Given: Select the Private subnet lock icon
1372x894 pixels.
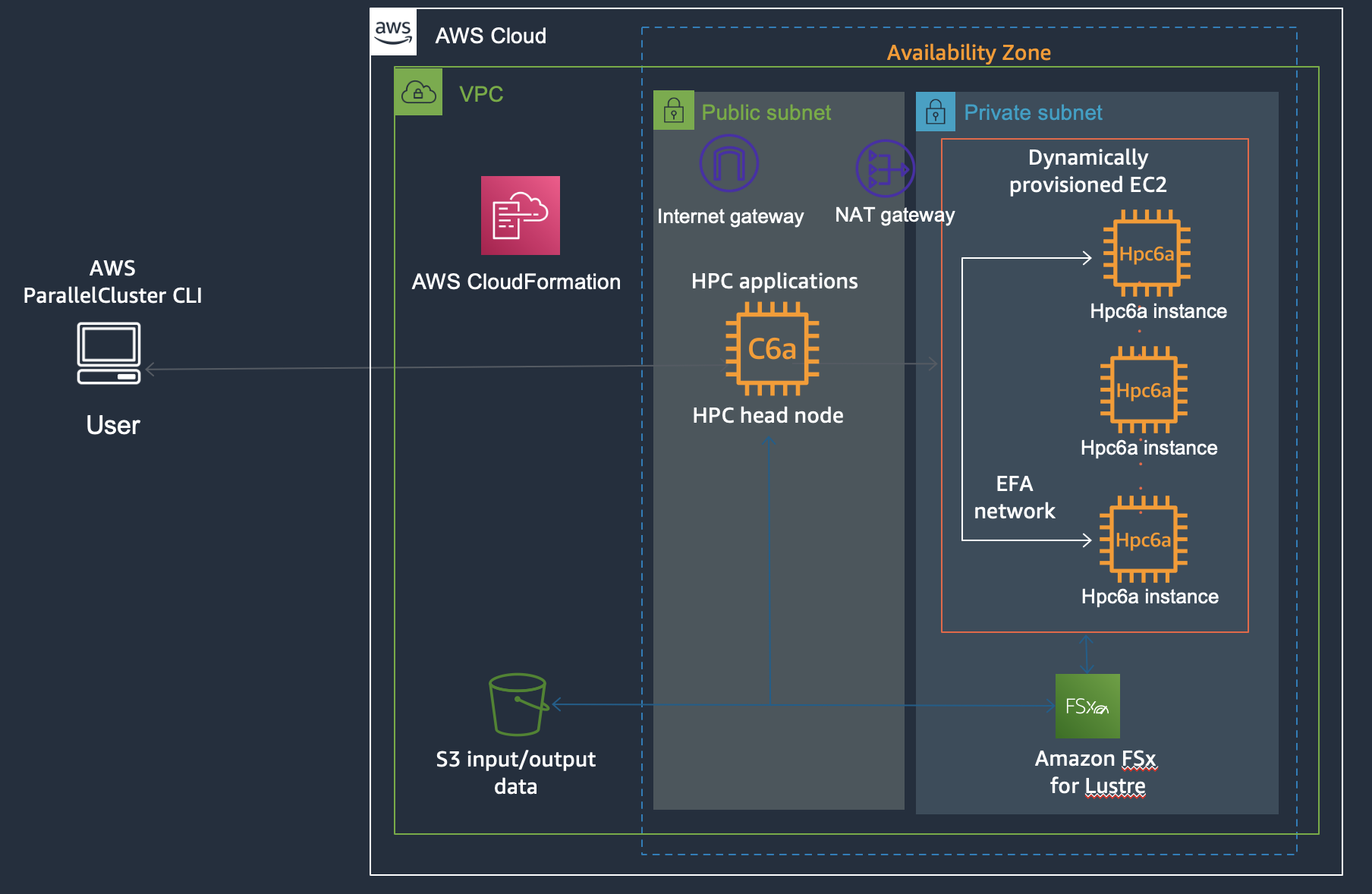Looking at the screenshot, I should point(936,112).
